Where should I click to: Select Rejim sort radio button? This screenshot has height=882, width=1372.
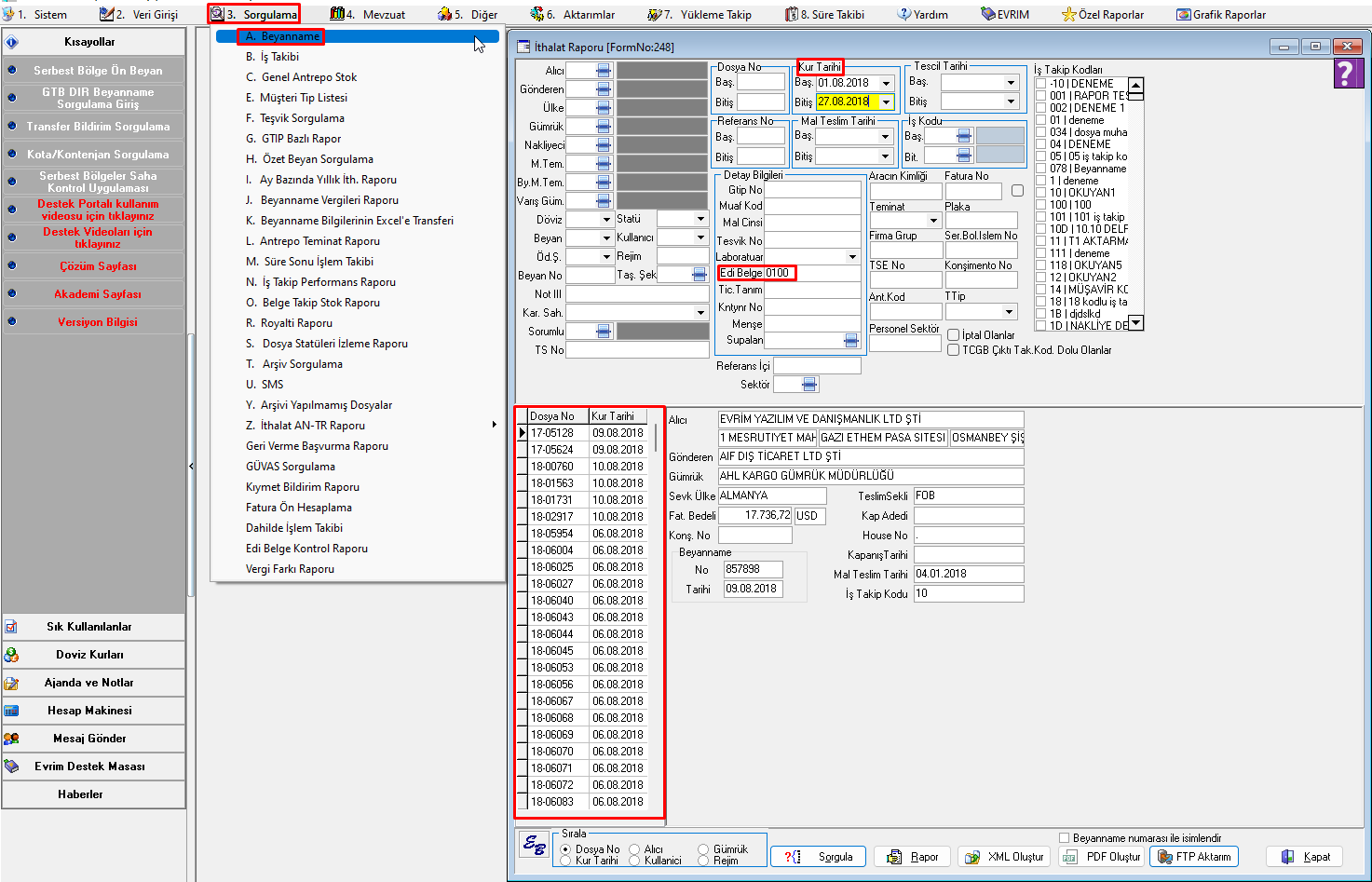(x=703, y=861)
